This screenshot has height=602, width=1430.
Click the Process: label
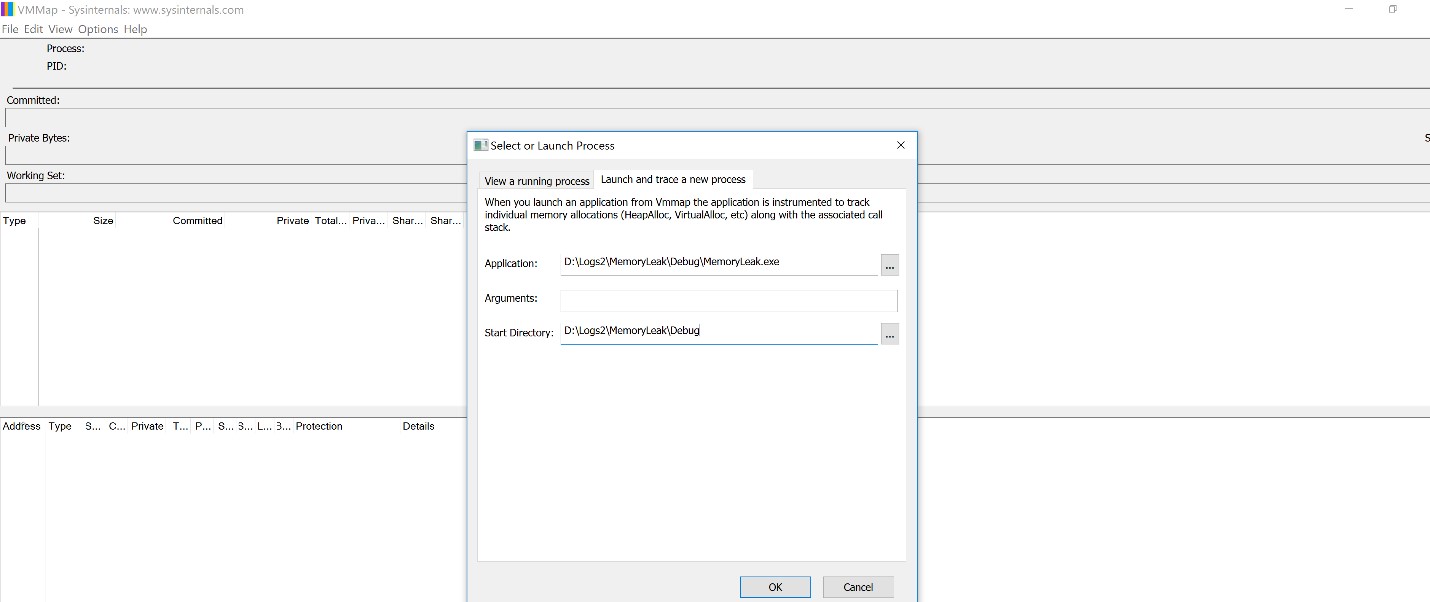click(x=66, y=48)
